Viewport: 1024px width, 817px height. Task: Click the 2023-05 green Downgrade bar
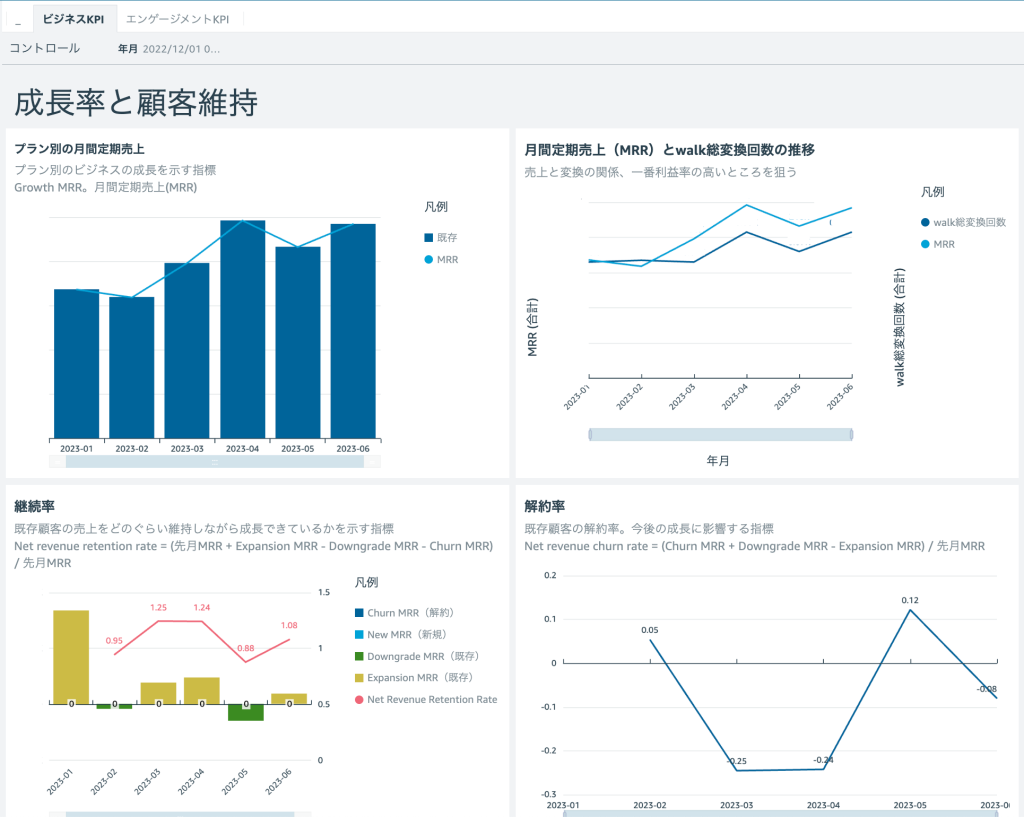click(246, 713)
